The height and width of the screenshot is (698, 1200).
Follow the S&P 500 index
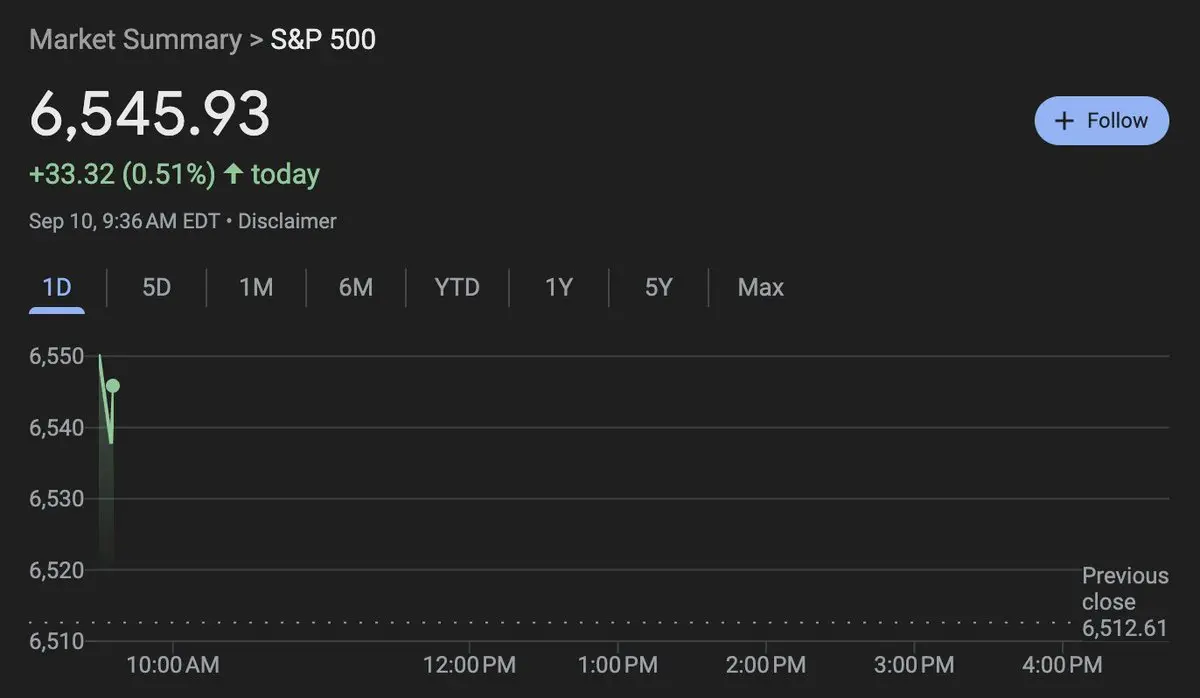1101,121
